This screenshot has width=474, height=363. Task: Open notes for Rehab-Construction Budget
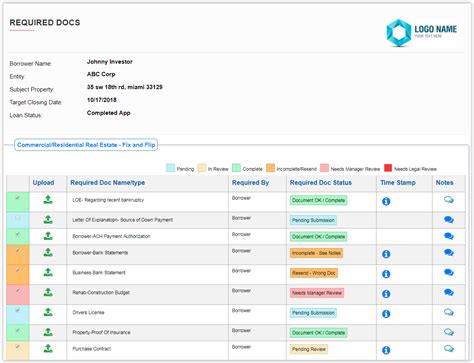click(x=449, y=292)
